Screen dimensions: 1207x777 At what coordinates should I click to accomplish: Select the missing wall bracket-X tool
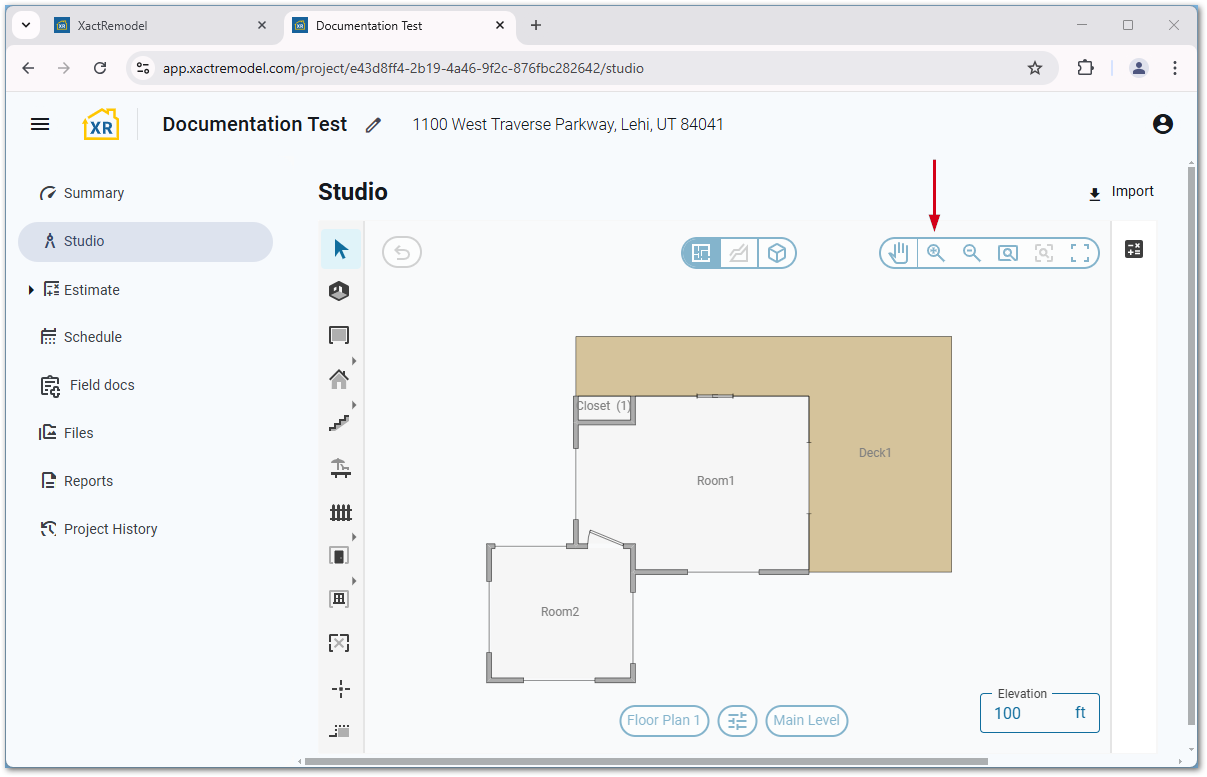[x=339, y=643]
